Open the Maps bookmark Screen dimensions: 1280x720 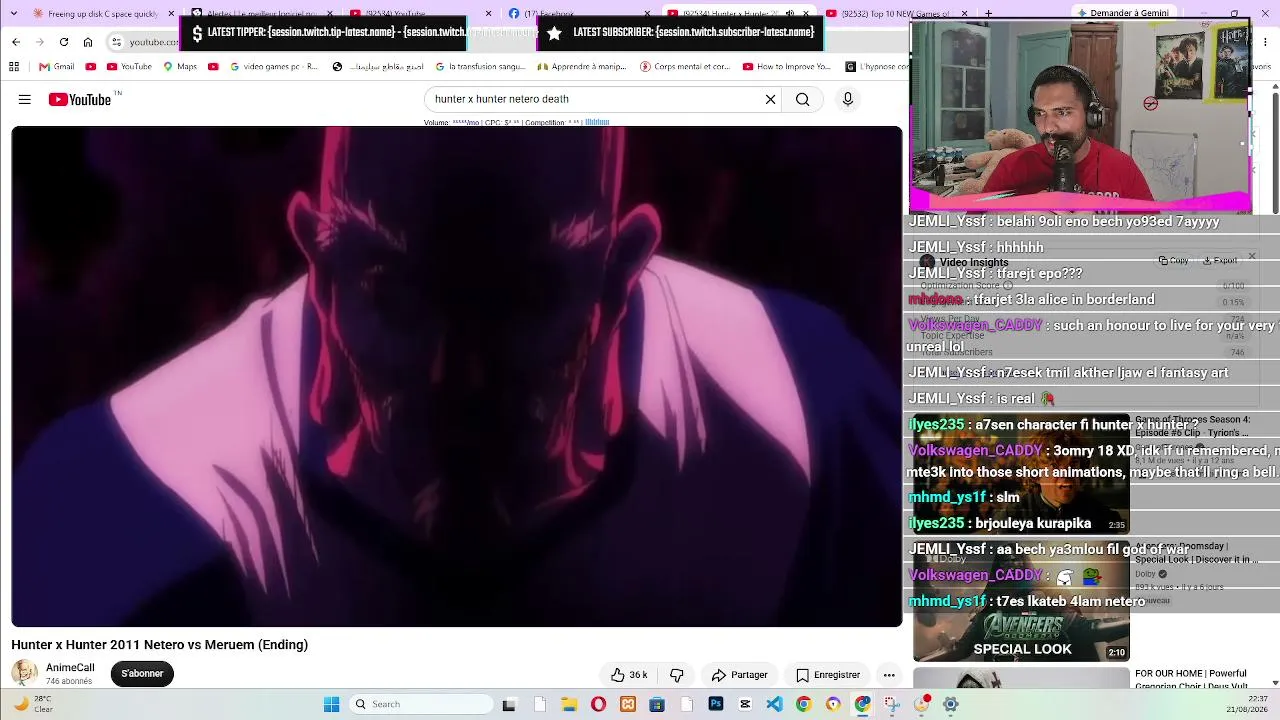coord(181,67)
